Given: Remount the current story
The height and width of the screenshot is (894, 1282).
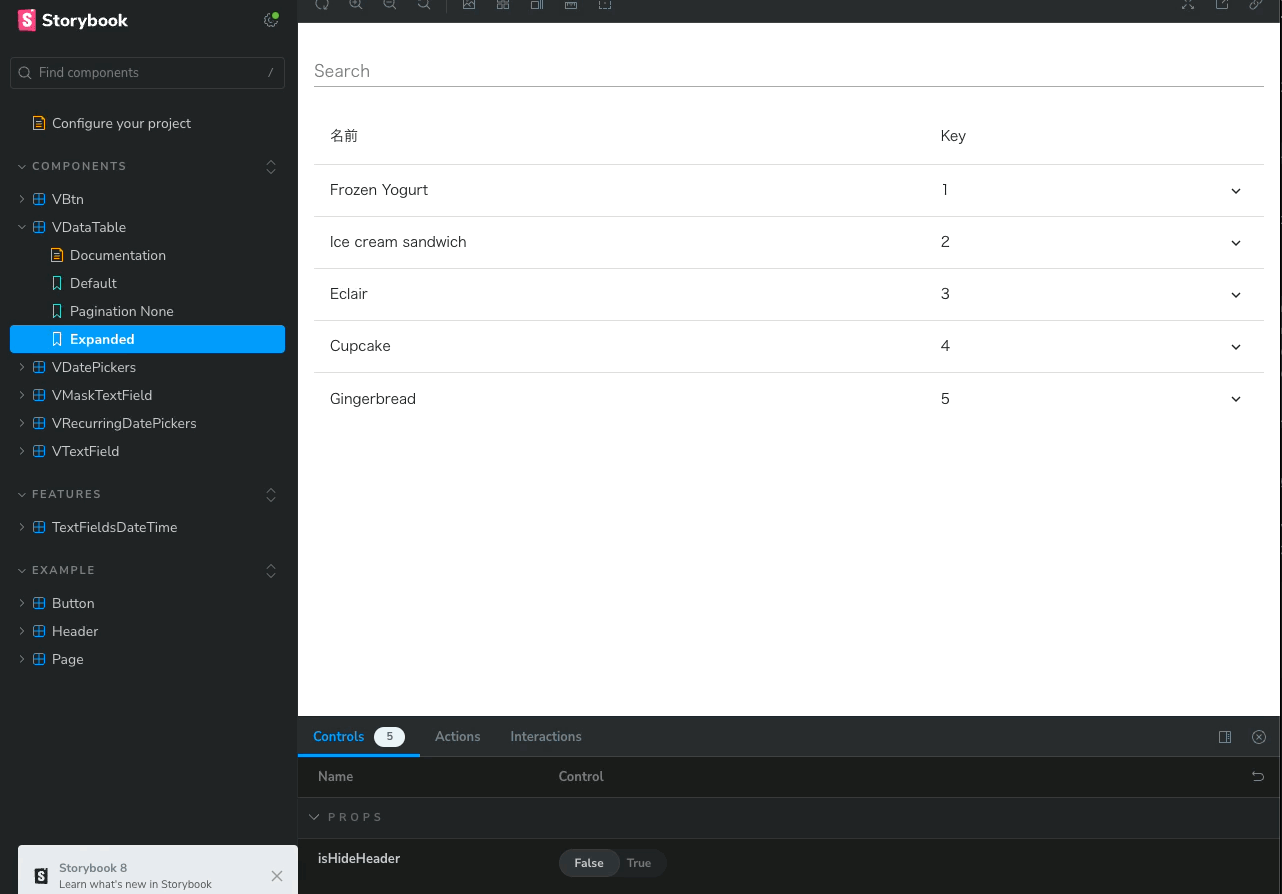Looking at the screenshot, I should (x=322, y=6).
